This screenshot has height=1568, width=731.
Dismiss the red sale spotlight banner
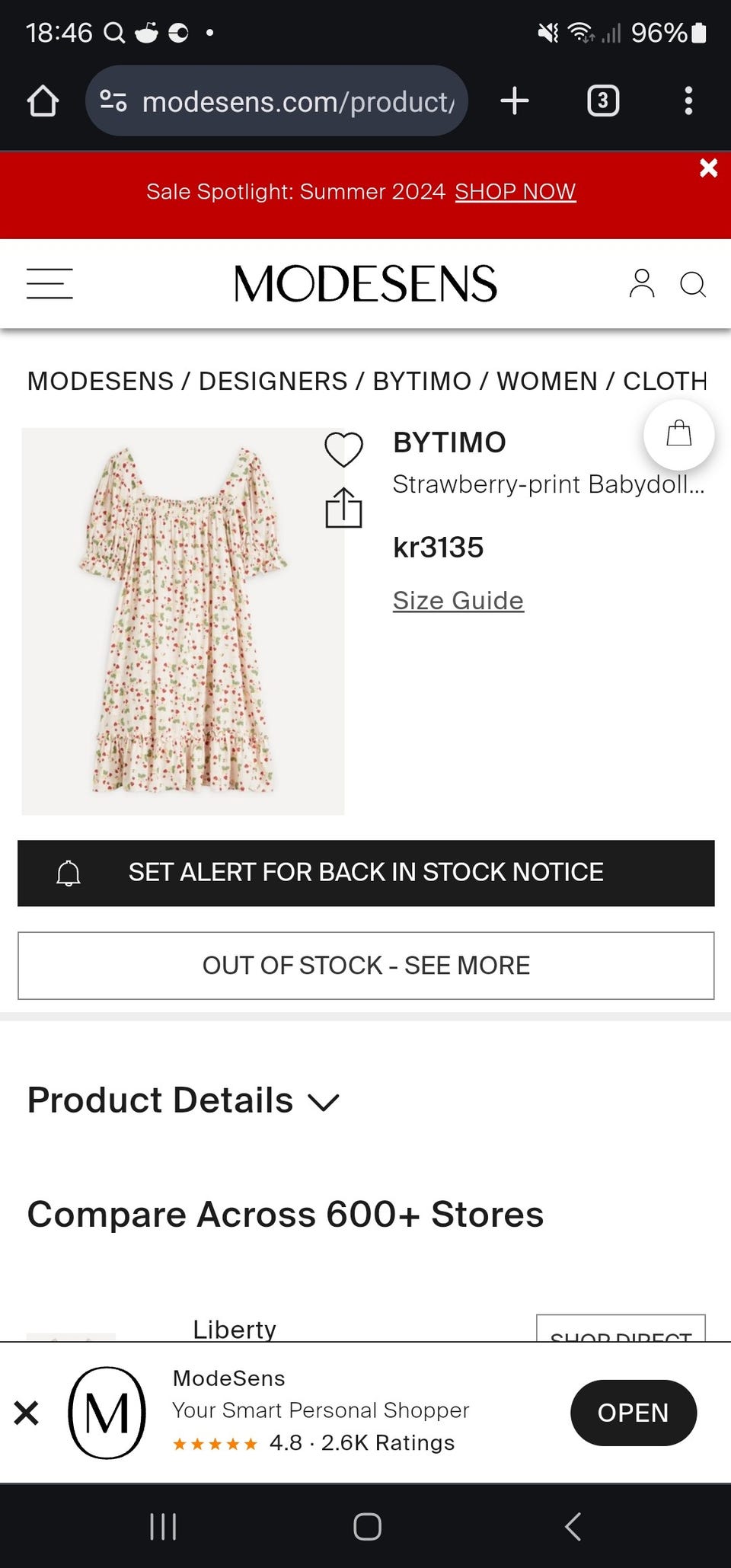pyautogui.click(x=708, y=168)
